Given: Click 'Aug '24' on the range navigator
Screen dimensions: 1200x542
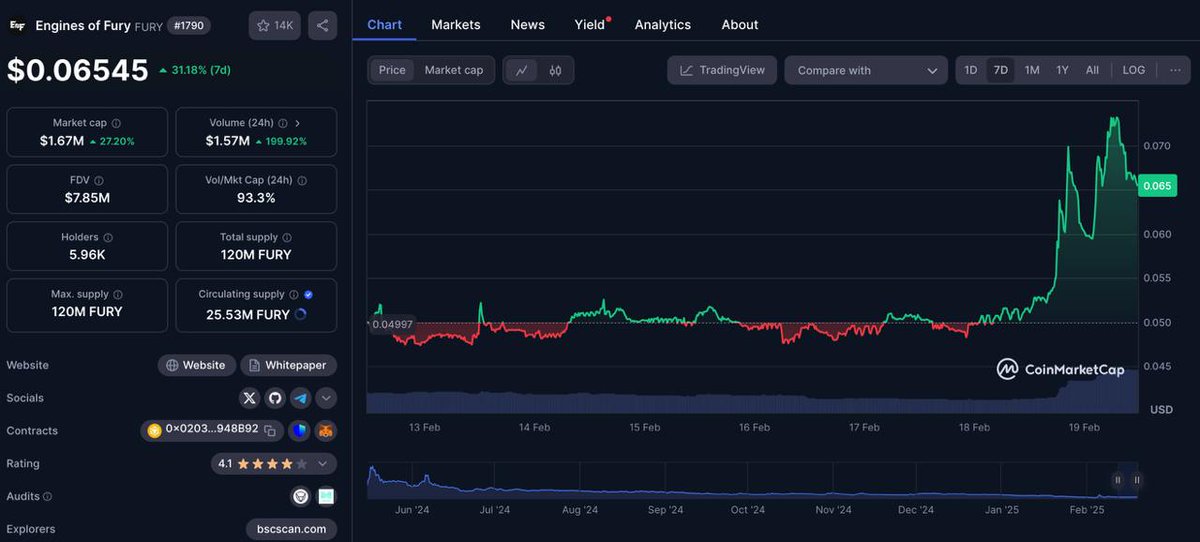Looking at the screenshot, I should click(580, 510).
